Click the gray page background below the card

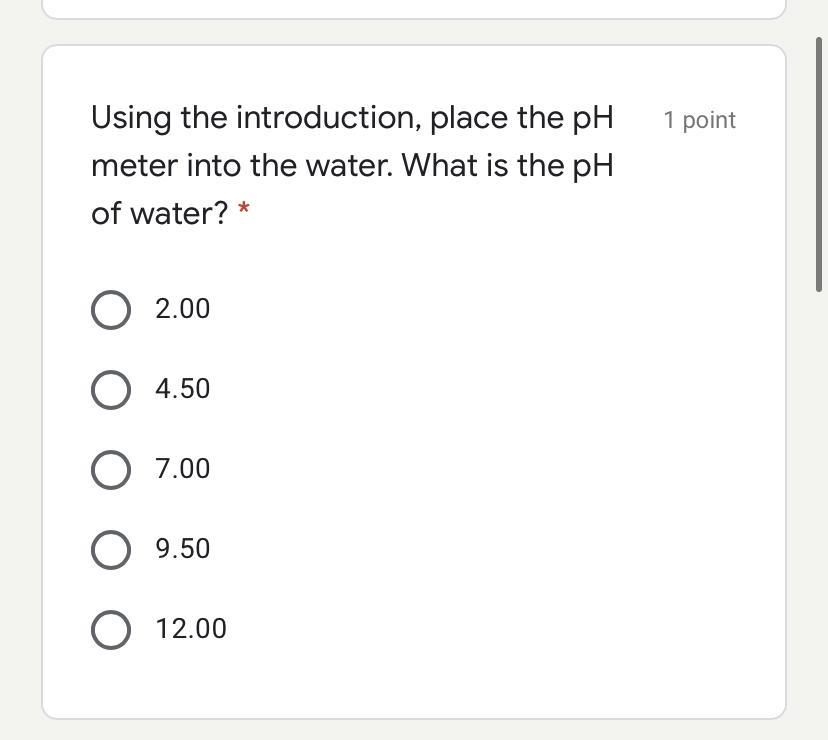pyautogui.click(x=414, y=730)
